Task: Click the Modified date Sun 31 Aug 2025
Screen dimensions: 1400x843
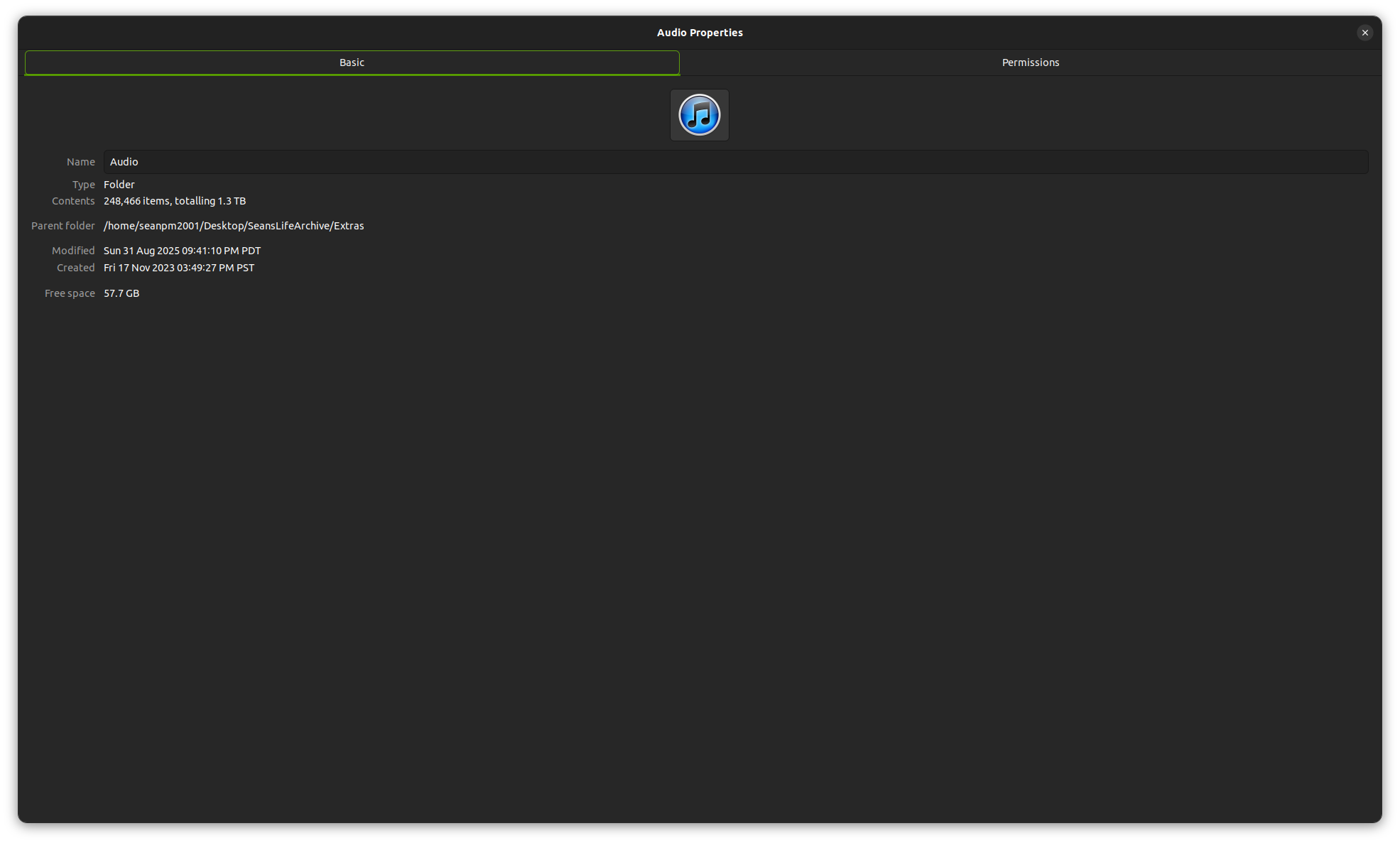Action: point(182,251)
